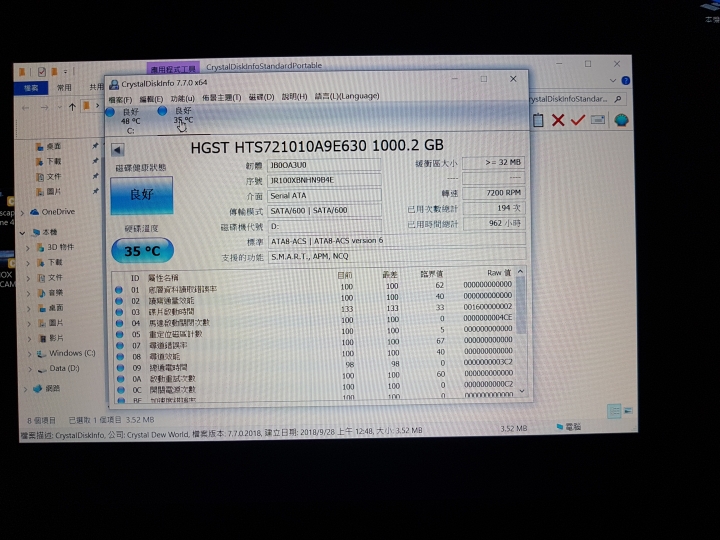Switch Explorer to large icons view
This screenshot has width=720, height=540.
tap(628, 411)
